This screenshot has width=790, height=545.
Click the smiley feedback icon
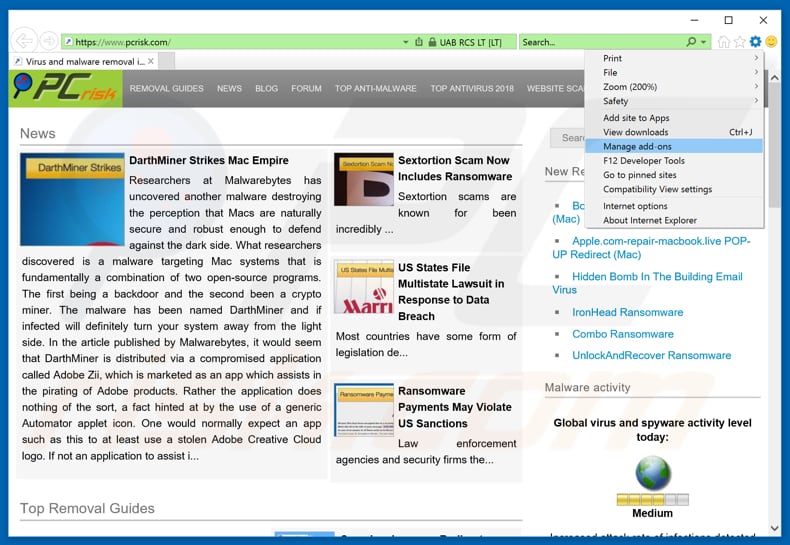(x=771, y=41)
